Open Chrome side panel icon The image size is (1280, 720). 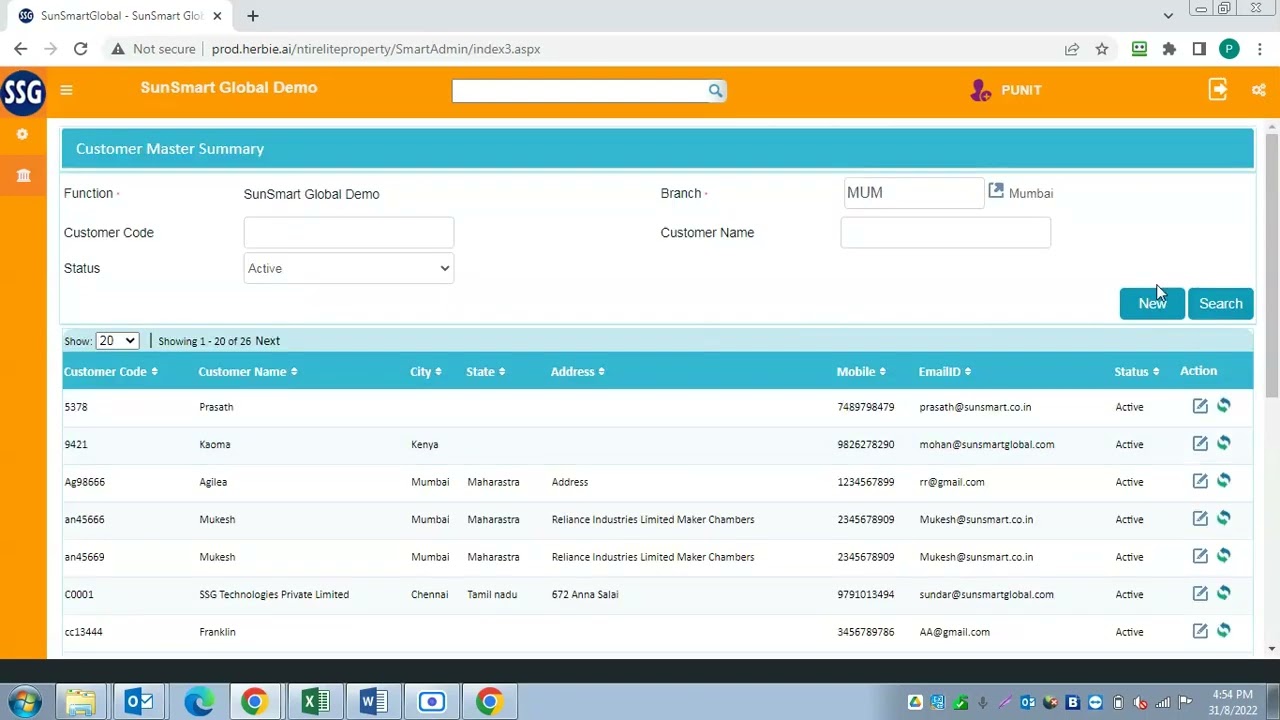pyautogui.click(x=1199, y=49)
